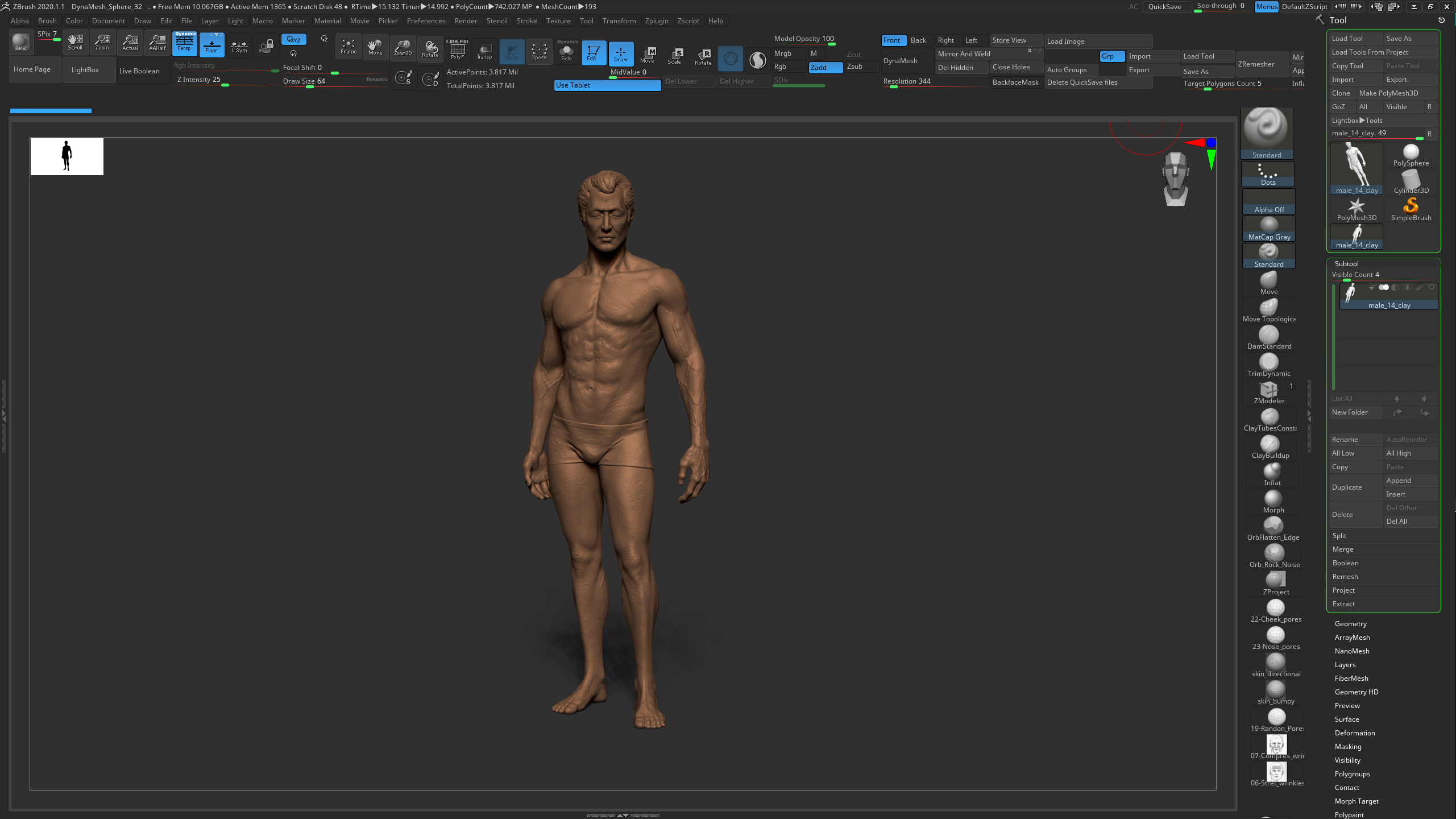Disable the Floor grid toggle

pos(211,44)
